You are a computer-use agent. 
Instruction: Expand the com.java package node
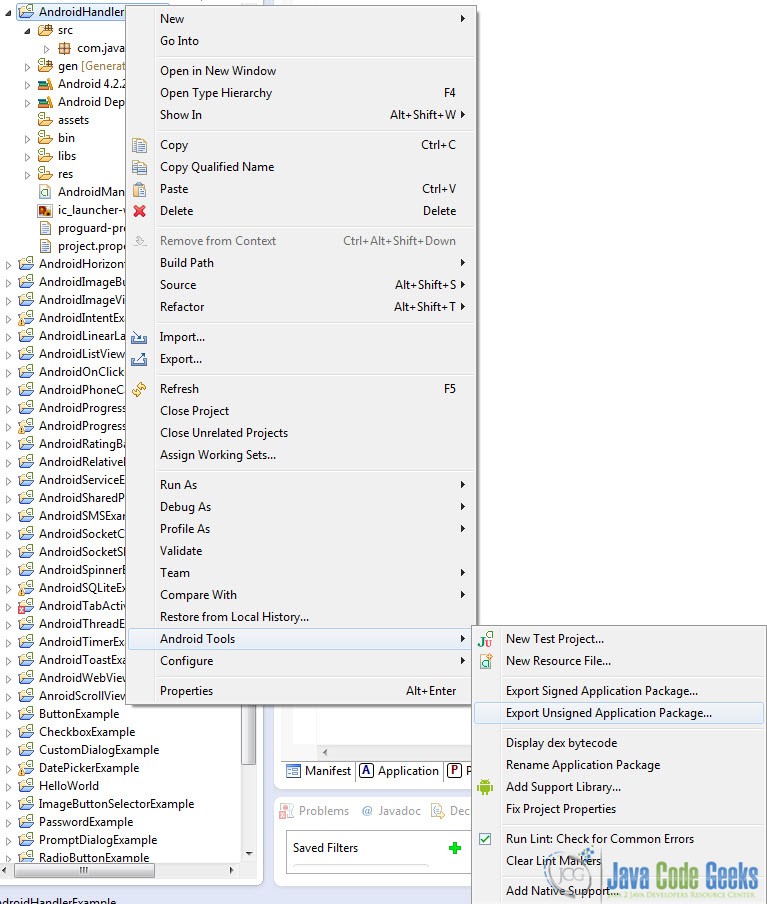[x=47, y=49]
